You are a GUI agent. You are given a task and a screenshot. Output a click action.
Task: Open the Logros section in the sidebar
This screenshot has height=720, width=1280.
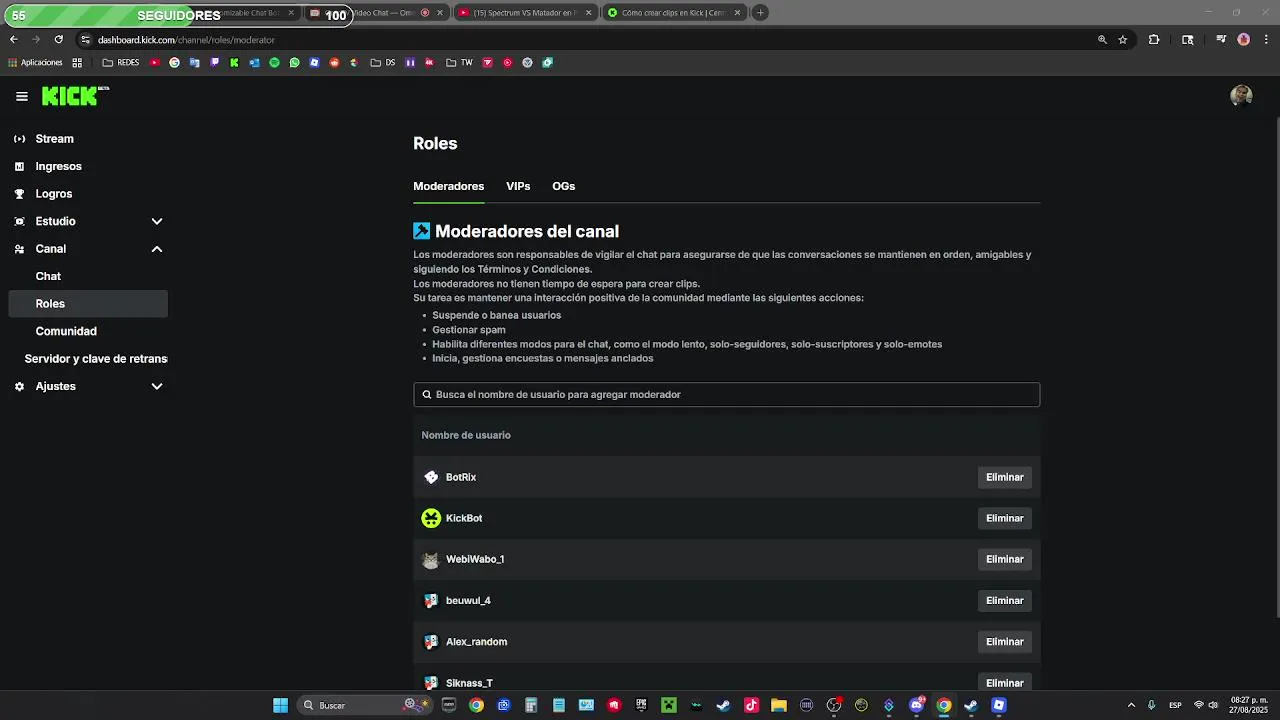(x=88, y=194)
